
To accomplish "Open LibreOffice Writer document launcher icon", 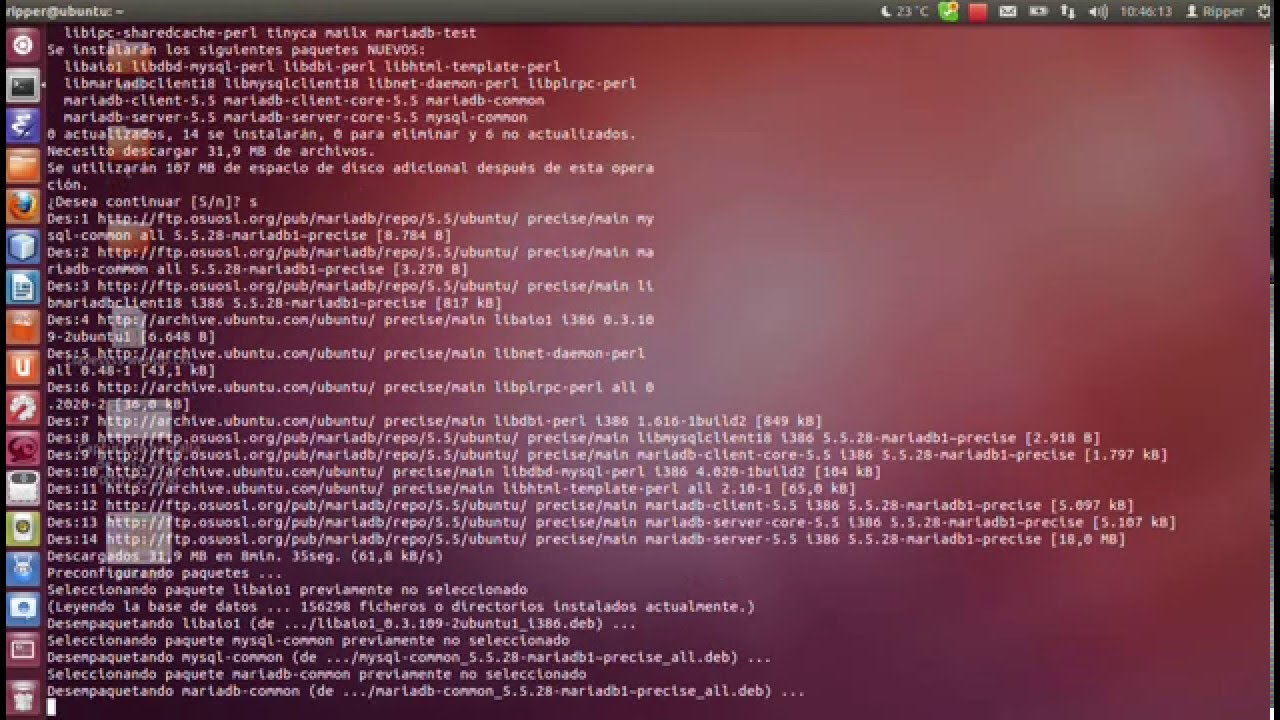I will [x=23, y=287].
